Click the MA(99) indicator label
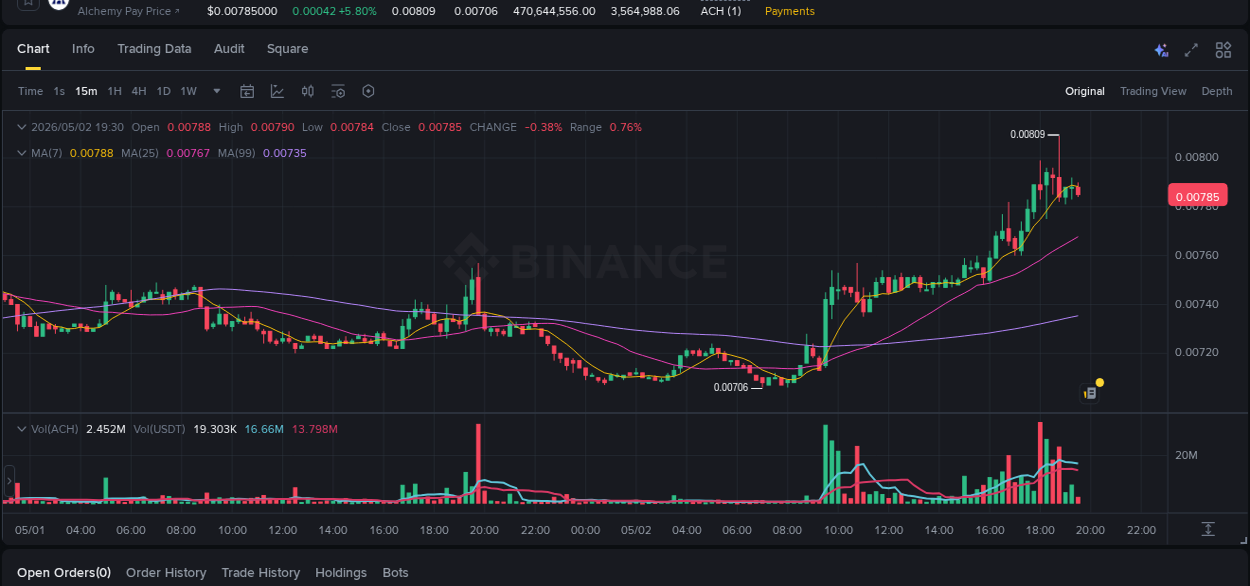Viewport: 1250px width, 586px height. [237, 153]
